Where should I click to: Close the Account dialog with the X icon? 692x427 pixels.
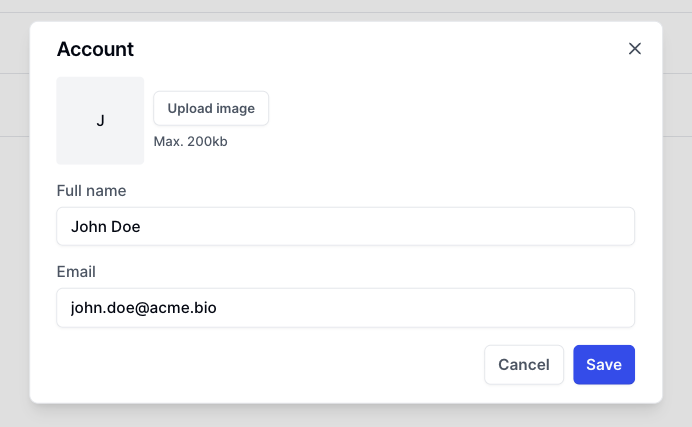tap(634, 49)
